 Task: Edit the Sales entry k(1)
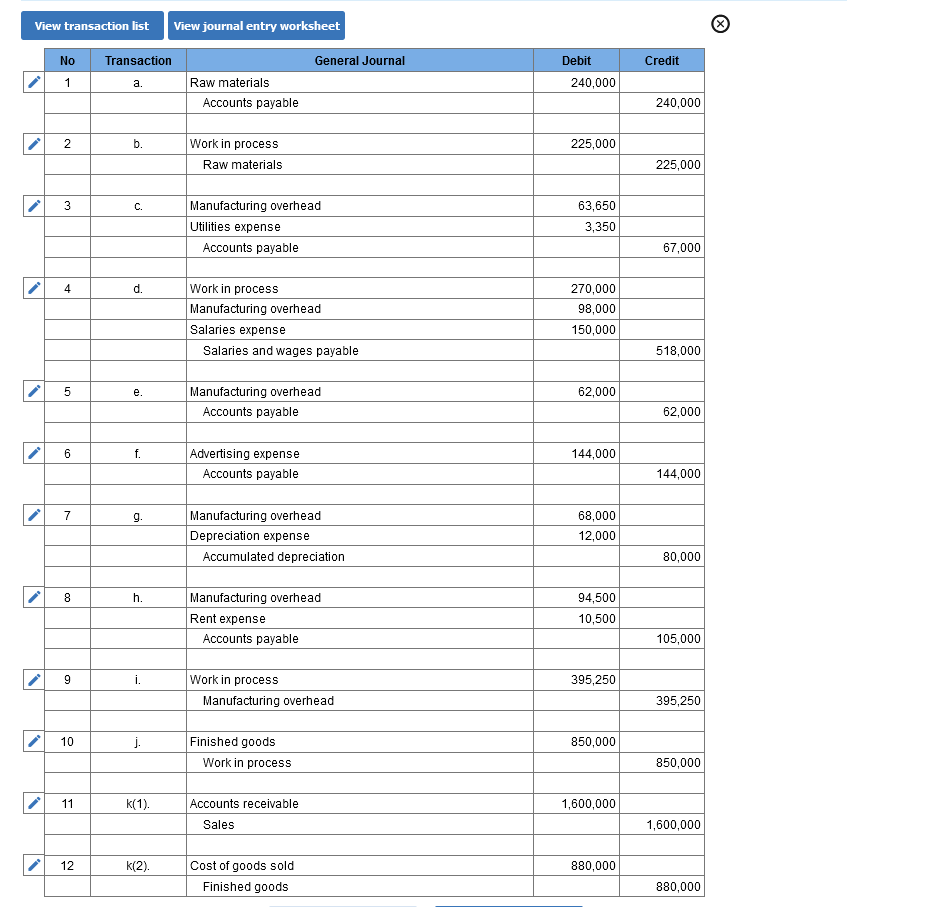[x=33, y=803]
